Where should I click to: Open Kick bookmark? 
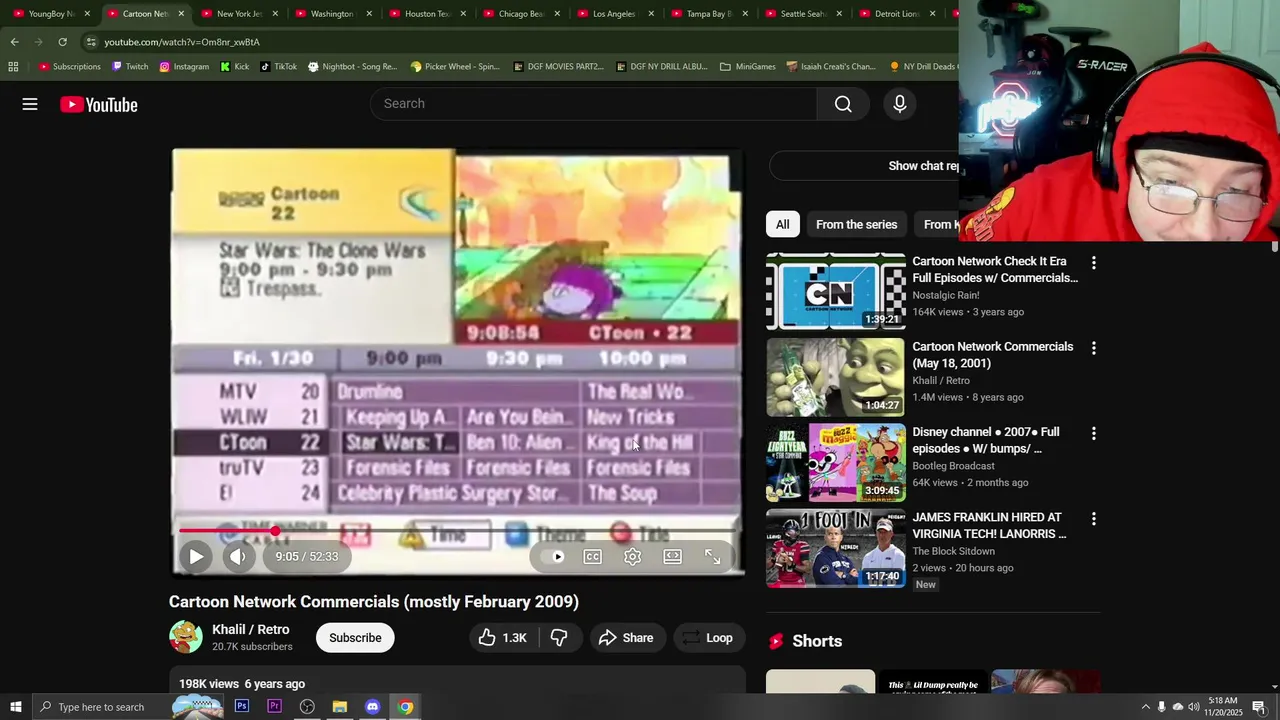(x=235, y=67)
